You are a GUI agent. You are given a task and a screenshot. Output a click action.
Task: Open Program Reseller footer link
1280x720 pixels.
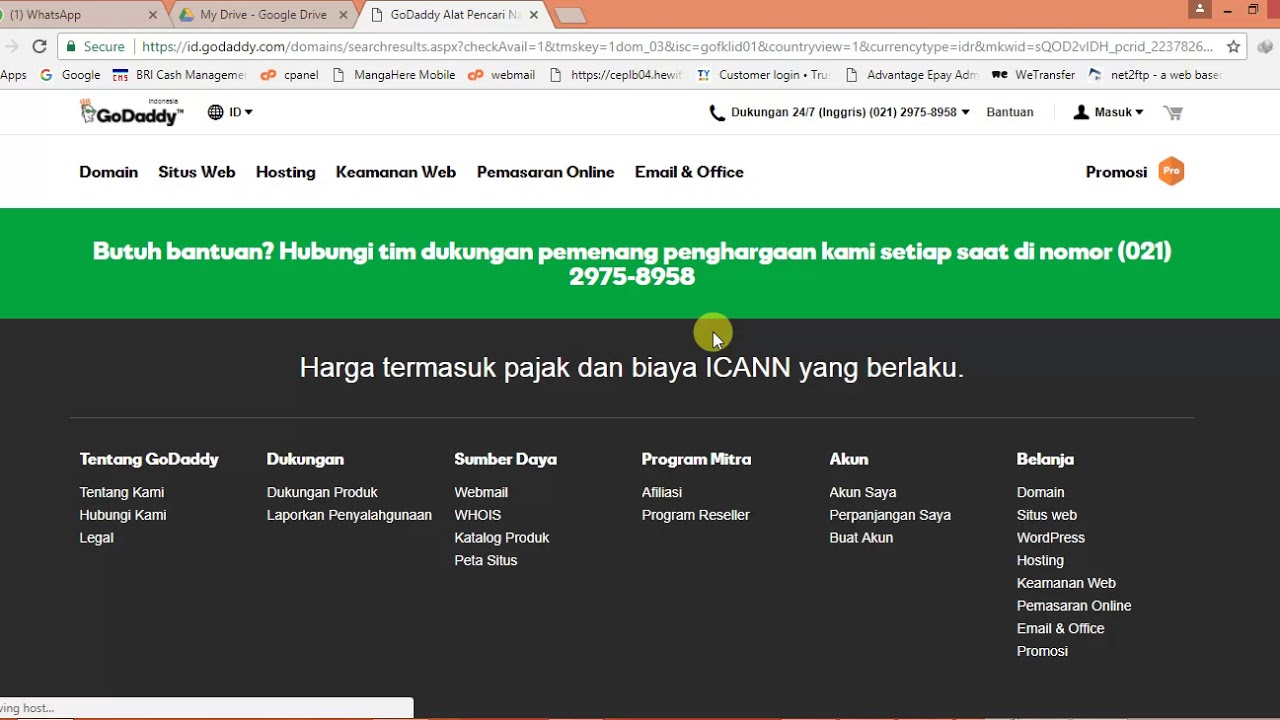[696, 515]
